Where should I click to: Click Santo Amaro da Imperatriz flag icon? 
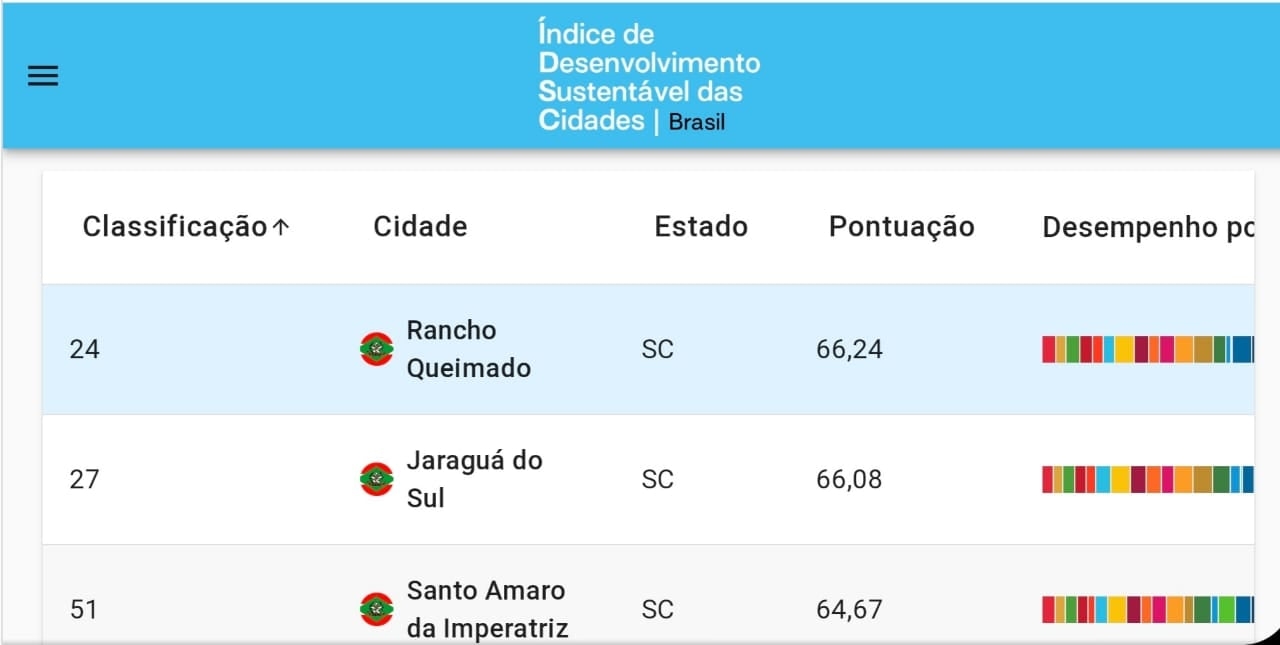pyautogui.click(x=377, y=609)
